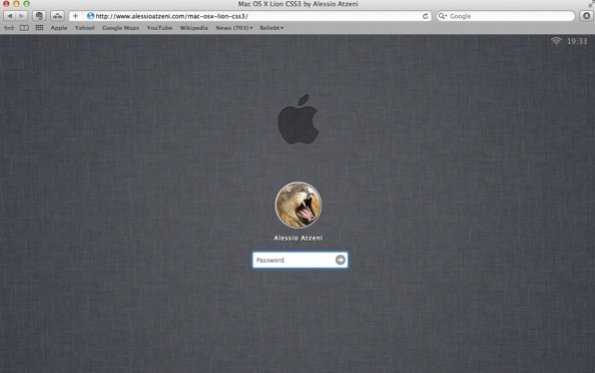The height and width of the screenshot is (373, 595).
Task: Go forward with the Safari forward arrow
Action: [21, 16]
